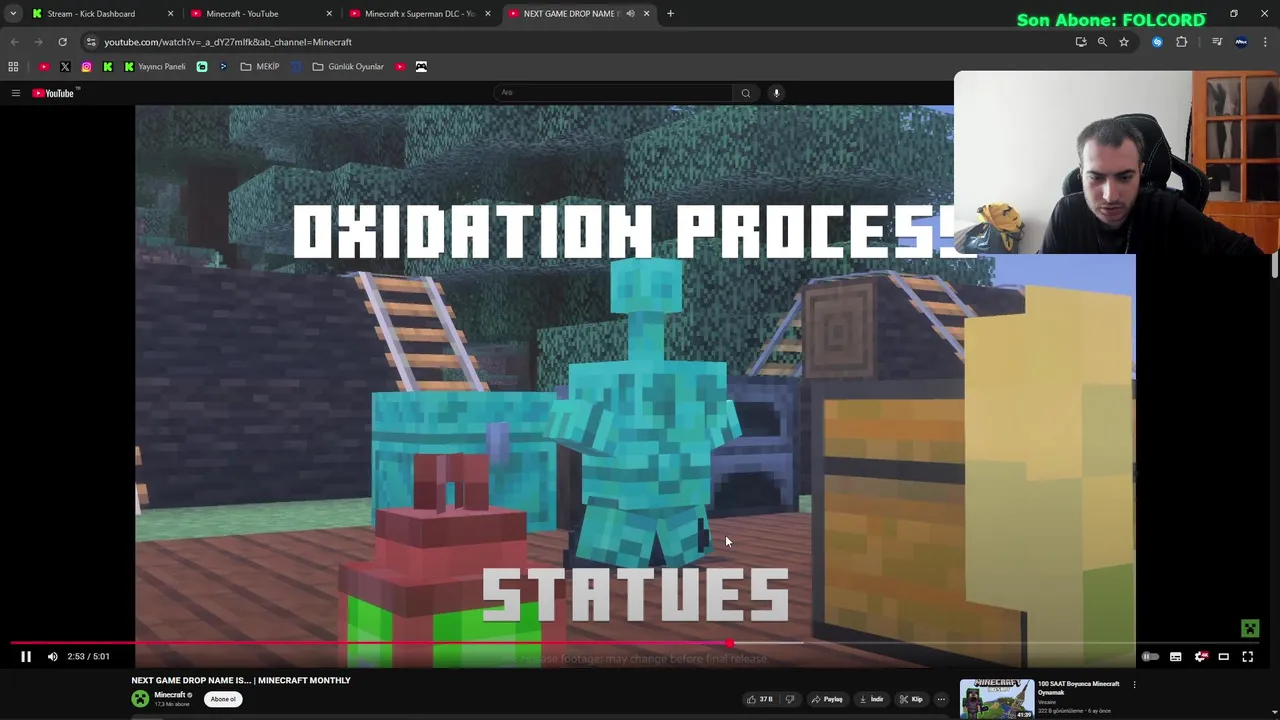Turn on subtitles with captions icon
1280x720 pixels.
pos(1175,657)
